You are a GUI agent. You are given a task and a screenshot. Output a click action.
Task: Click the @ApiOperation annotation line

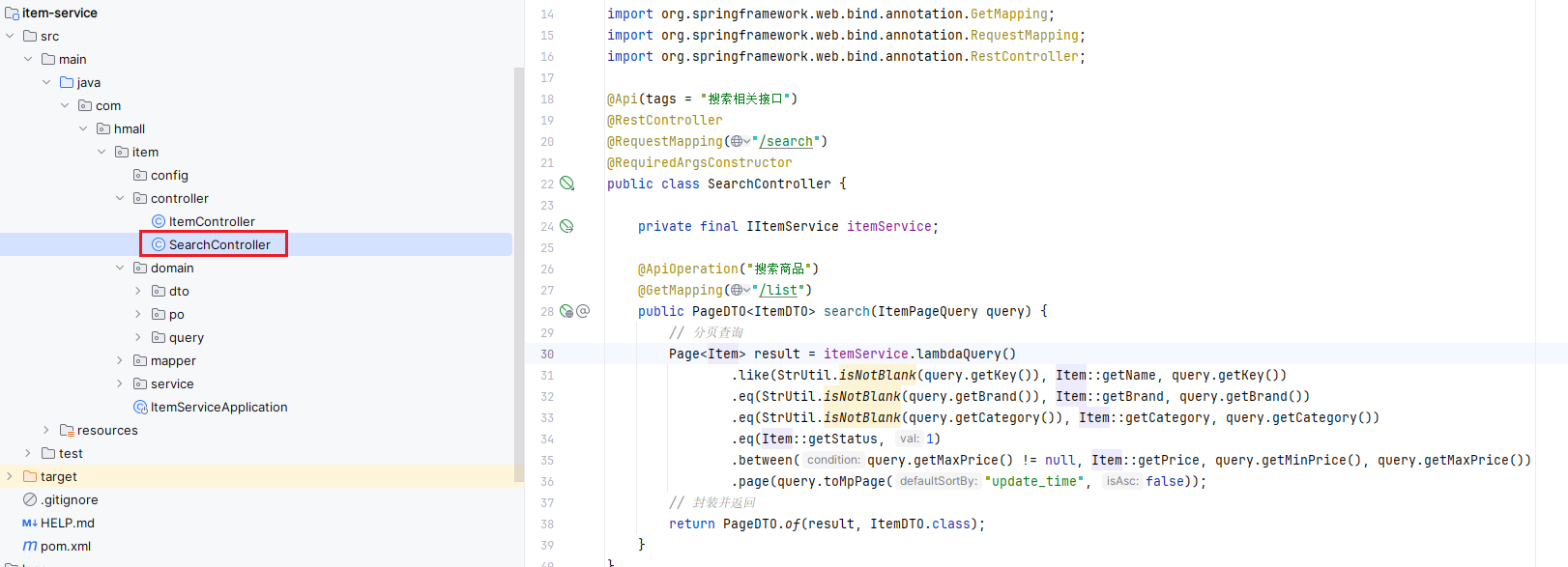[x=729, y=269]
